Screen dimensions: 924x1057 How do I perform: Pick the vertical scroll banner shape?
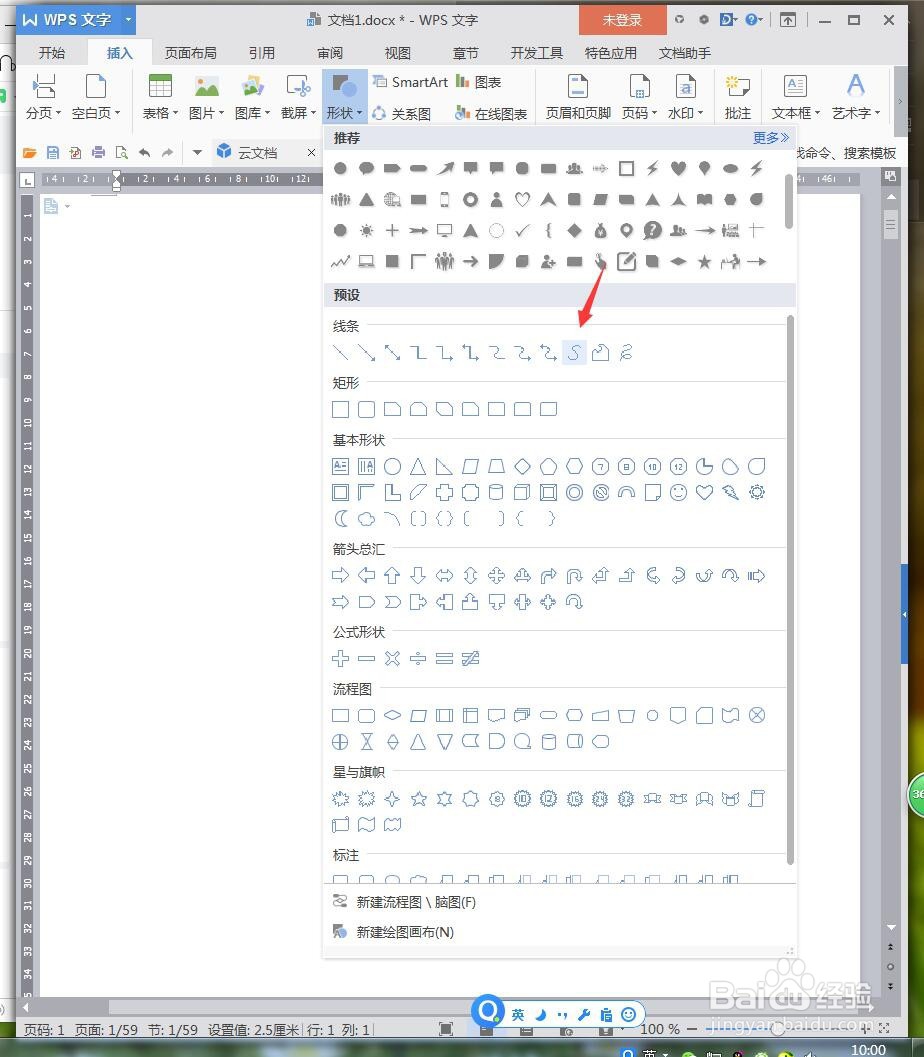point(757,799)
